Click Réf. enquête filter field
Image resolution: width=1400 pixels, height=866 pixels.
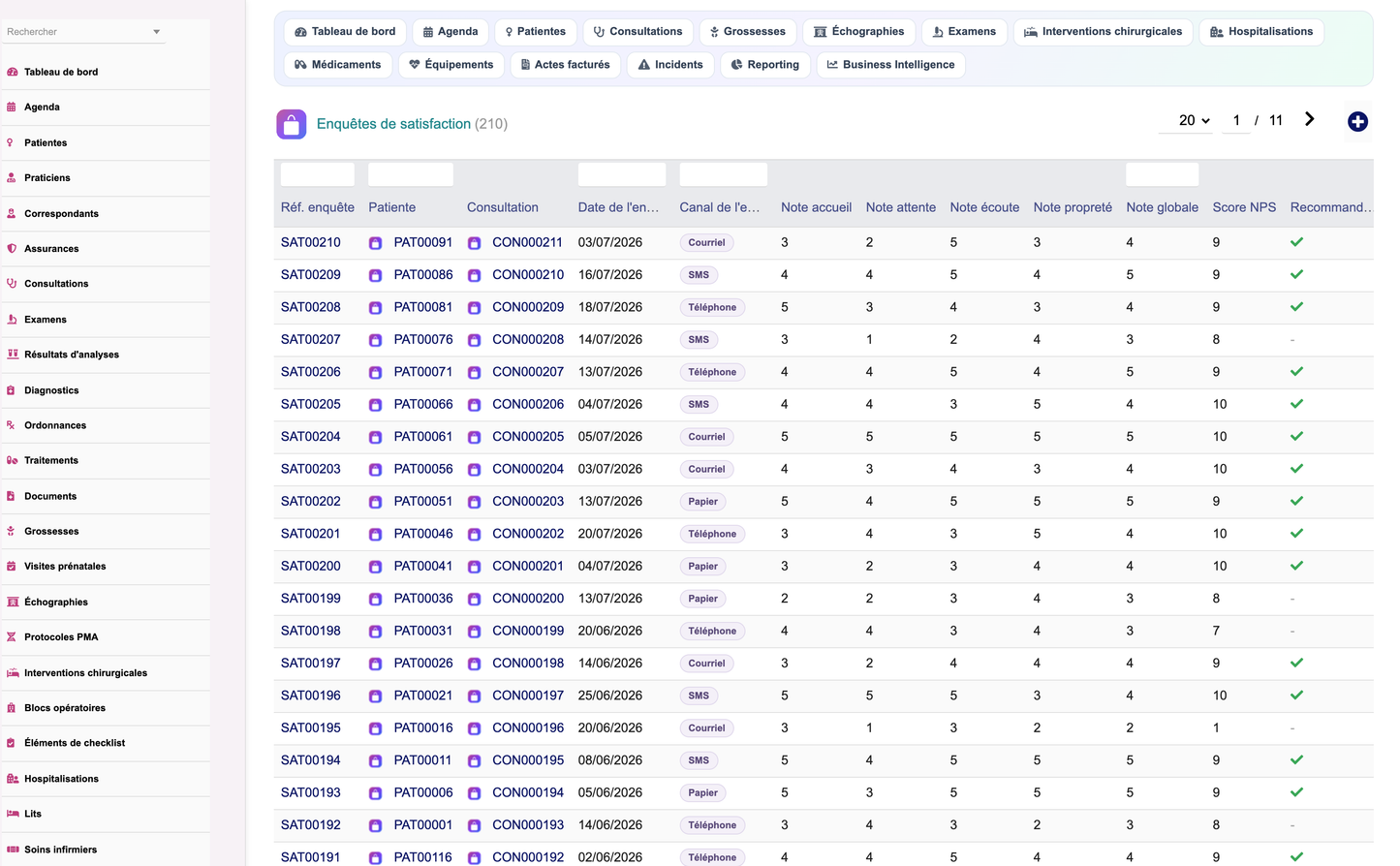point(318,174)
